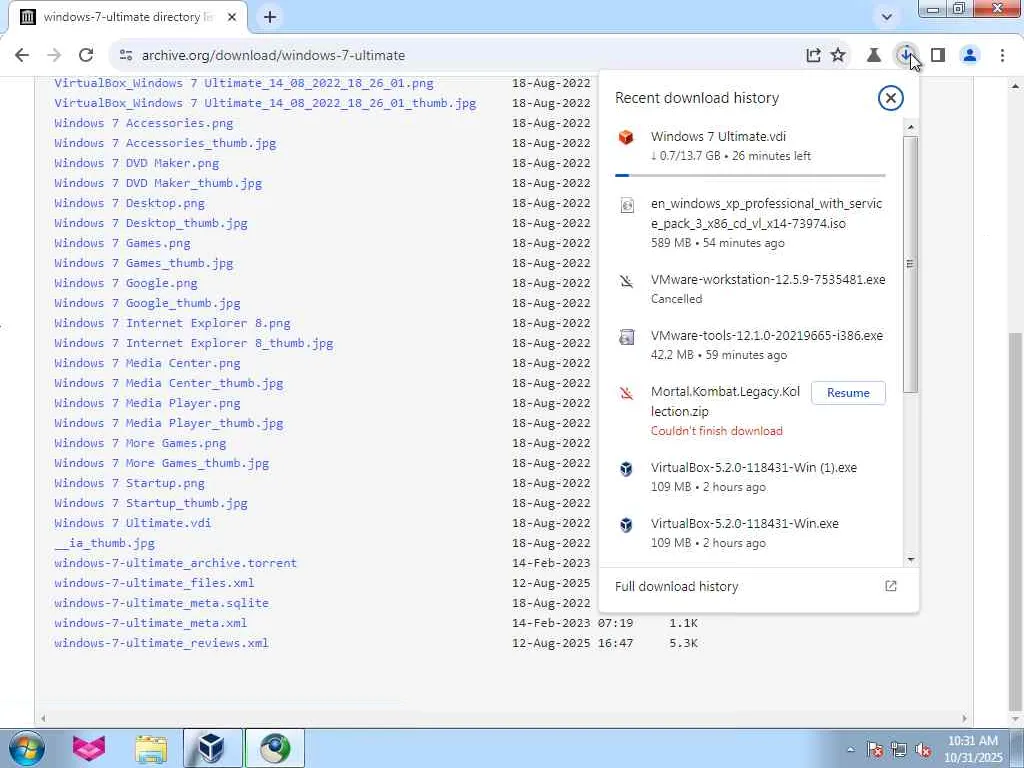Switch to VirtualBox in the taskbar
Image resolution: width=1024 pixels, height=768 pixels.
tap(212, 748)
